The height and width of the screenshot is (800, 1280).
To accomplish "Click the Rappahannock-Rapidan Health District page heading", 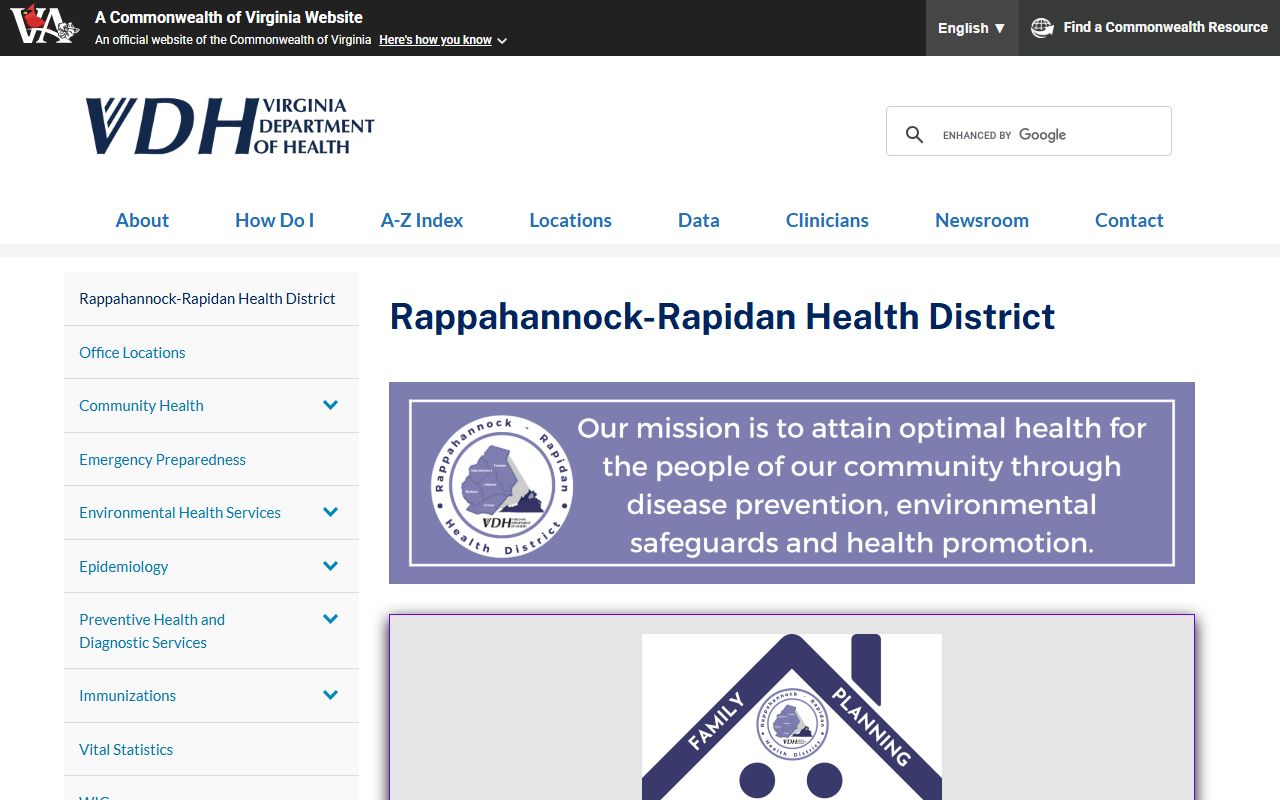I will (722, 317).
